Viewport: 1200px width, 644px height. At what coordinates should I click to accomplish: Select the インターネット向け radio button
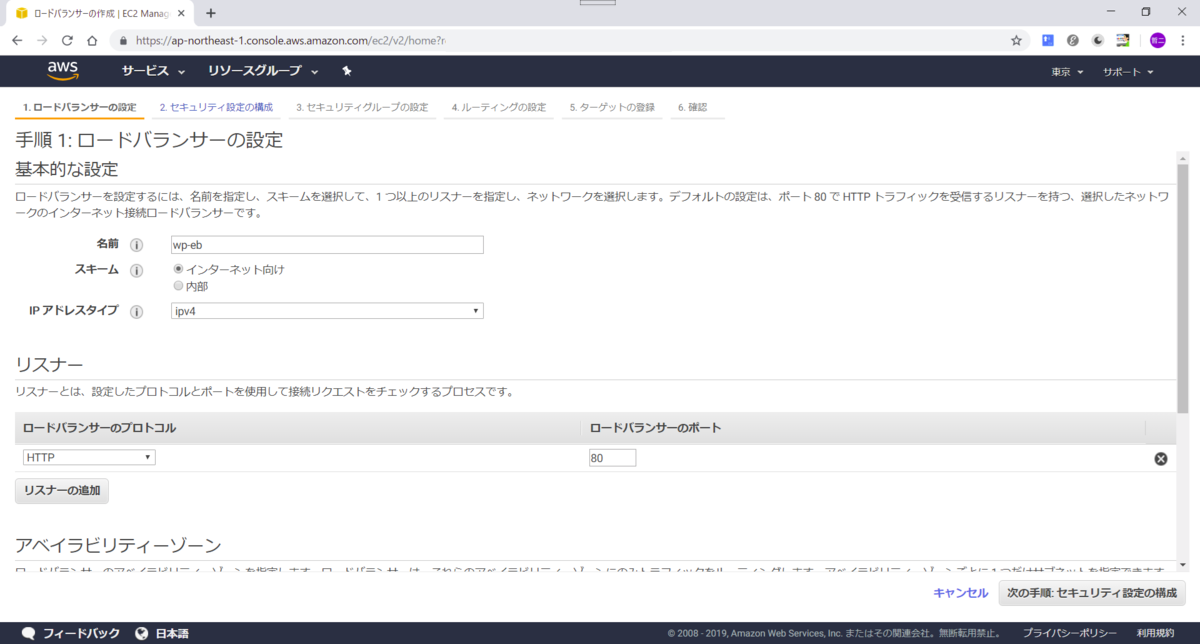click(x=178, y=268)
